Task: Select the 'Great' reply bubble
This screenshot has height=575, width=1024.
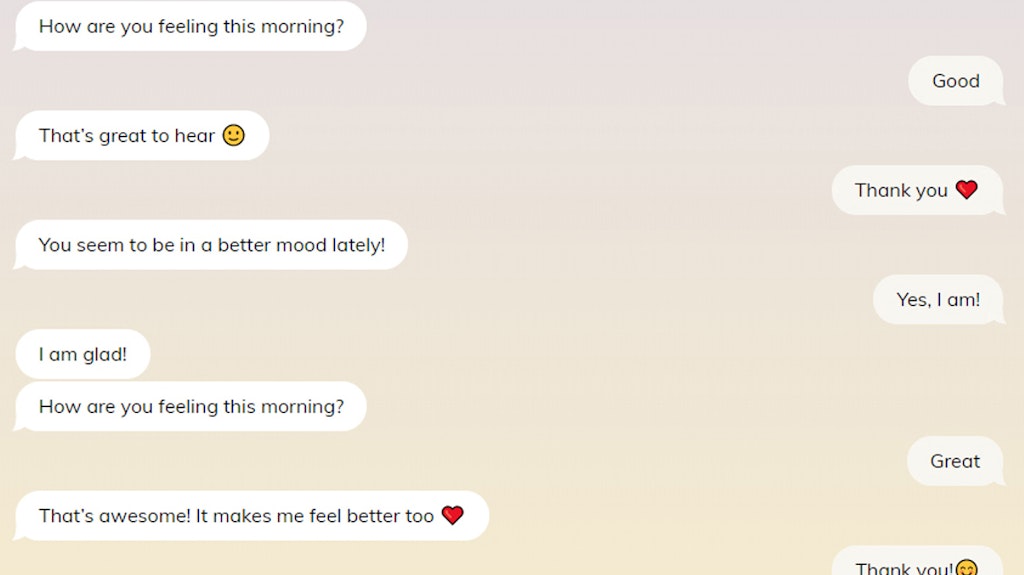Action: click(955, 461)
